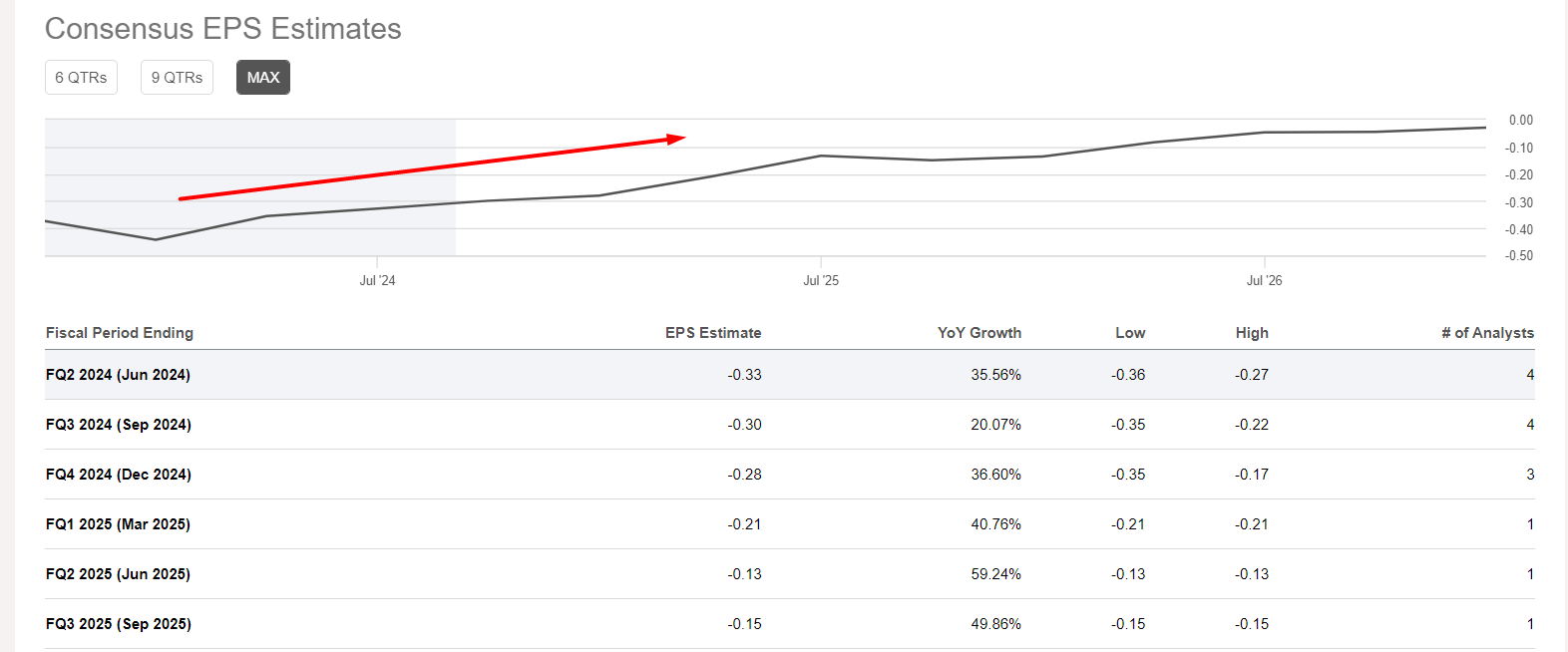Select the FQ1 2025 (Mar 2025) row label
The width and height of the screenshot is (1568, 652).
(x=118, y=524)
